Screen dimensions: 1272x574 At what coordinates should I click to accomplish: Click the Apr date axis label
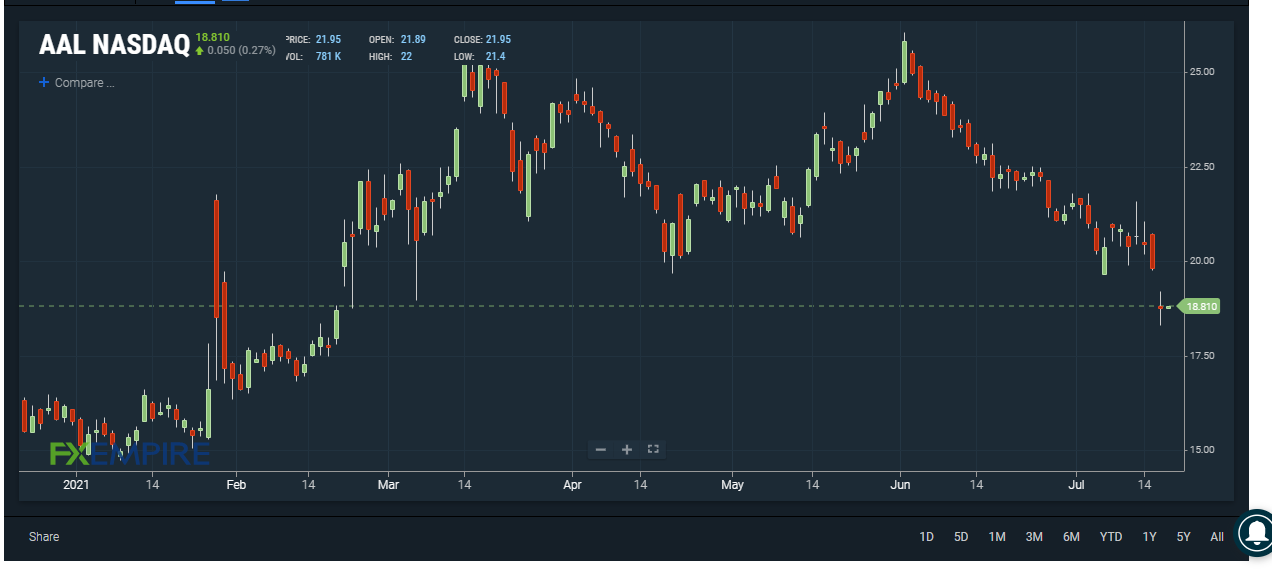point(573,485)
